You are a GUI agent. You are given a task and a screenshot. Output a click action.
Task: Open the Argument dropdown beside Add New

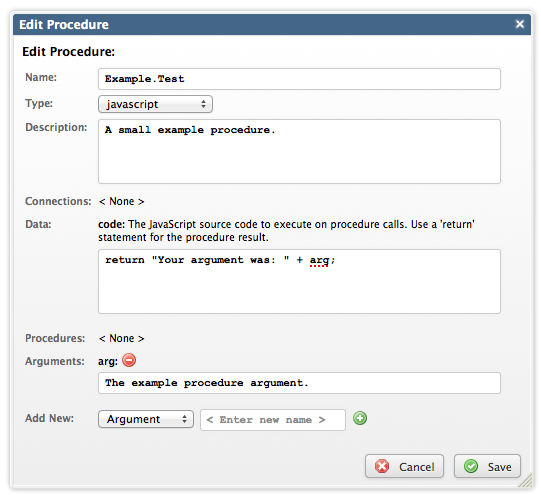tap(146, 419)
